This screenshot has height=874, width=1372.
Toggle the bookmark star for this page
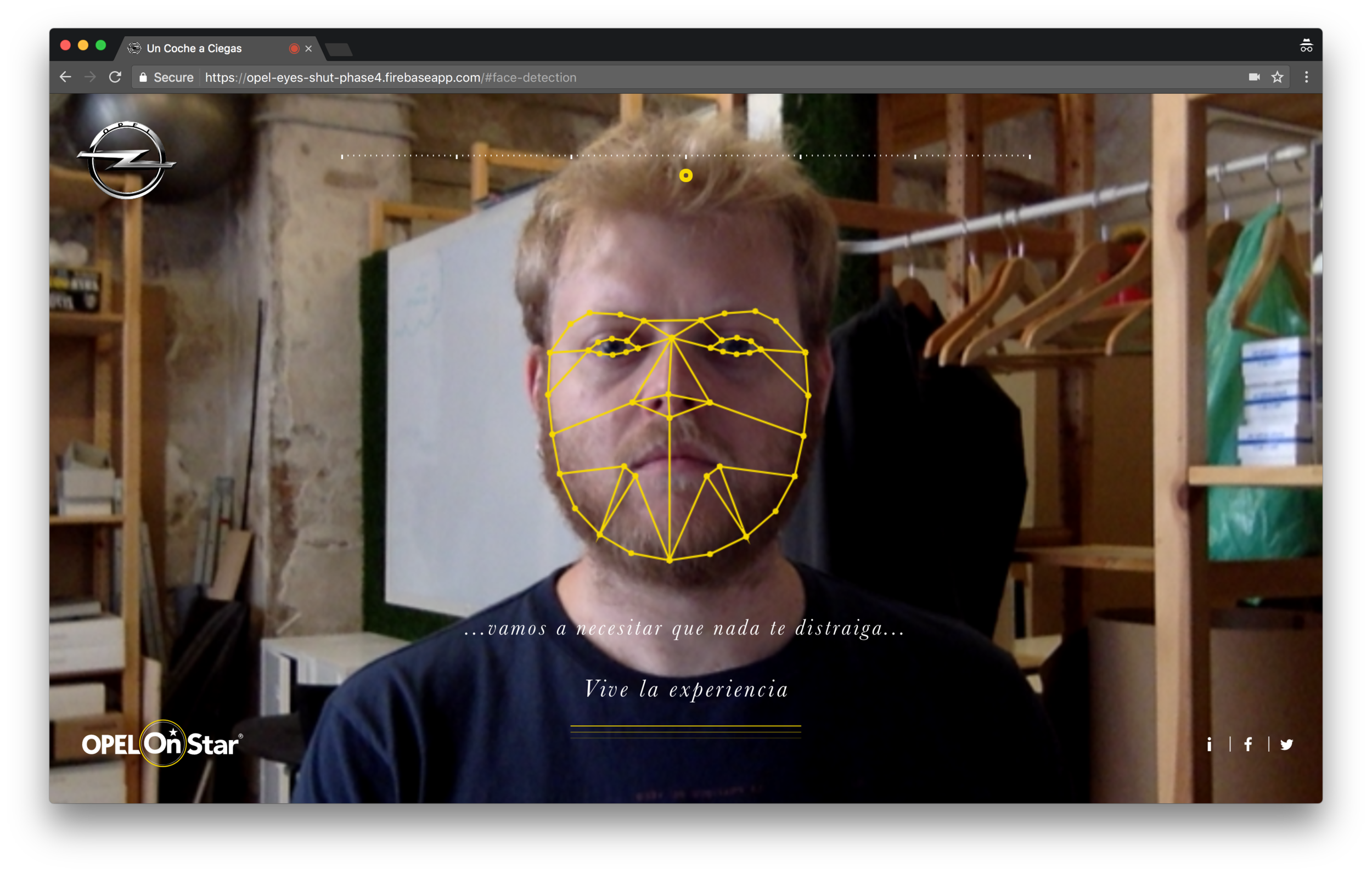1277,77
